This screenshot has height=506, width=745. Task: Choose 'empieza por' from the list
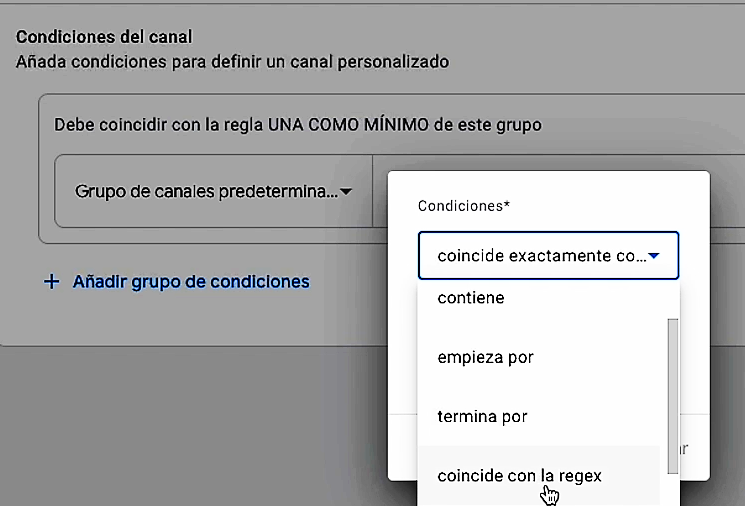[486, 357]
